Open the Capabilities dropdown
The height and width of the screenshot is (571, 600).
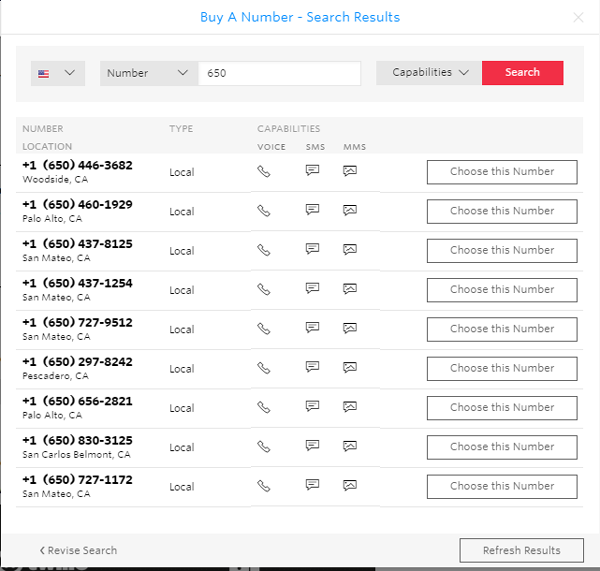click(x=429, y=73)
